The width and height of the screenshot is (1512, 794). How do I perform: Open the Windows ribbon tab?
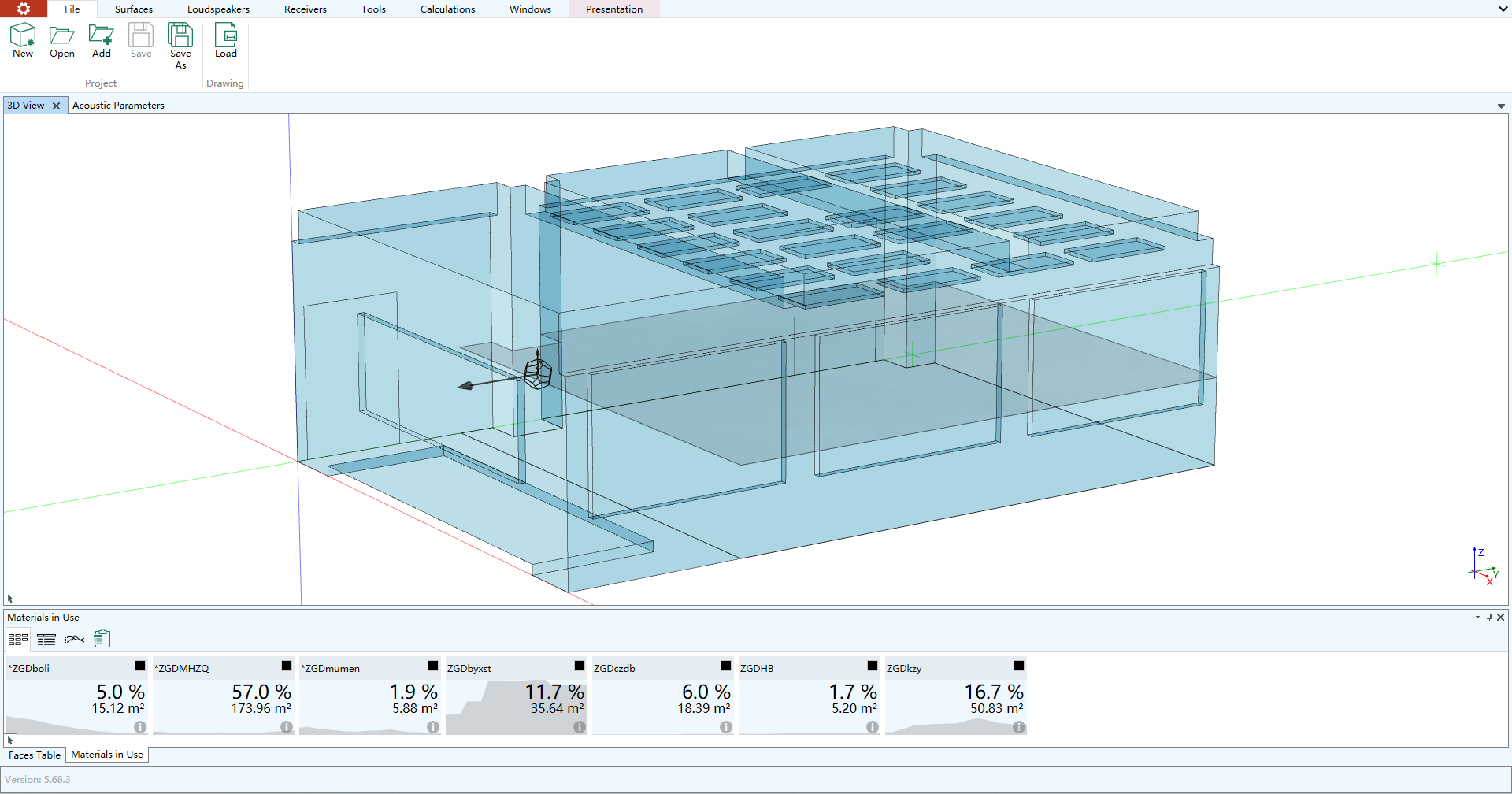[x=530, y=9]
